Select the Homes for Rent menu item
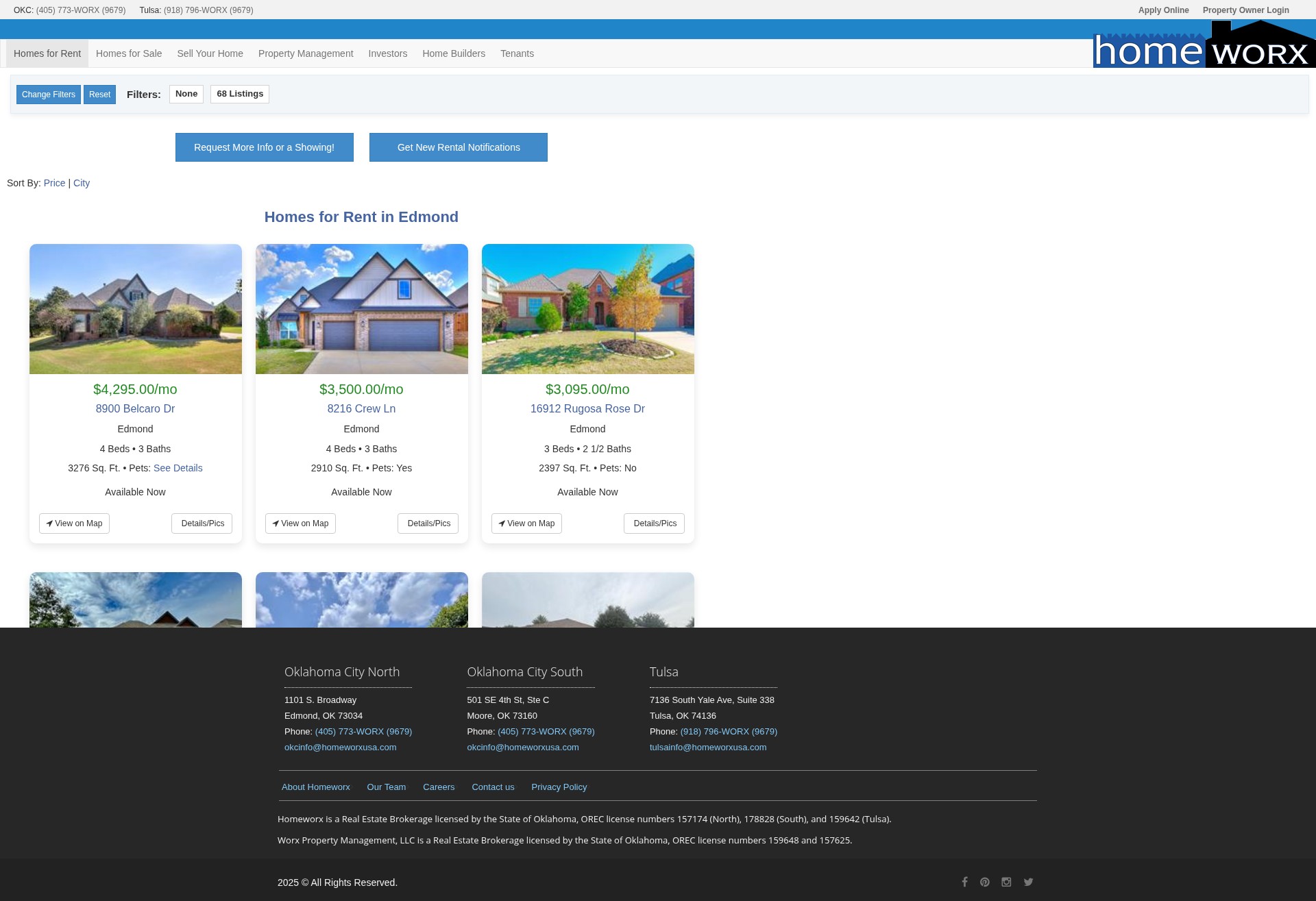Viewport: 1316px width, 901px height. (x=47, y=53)
